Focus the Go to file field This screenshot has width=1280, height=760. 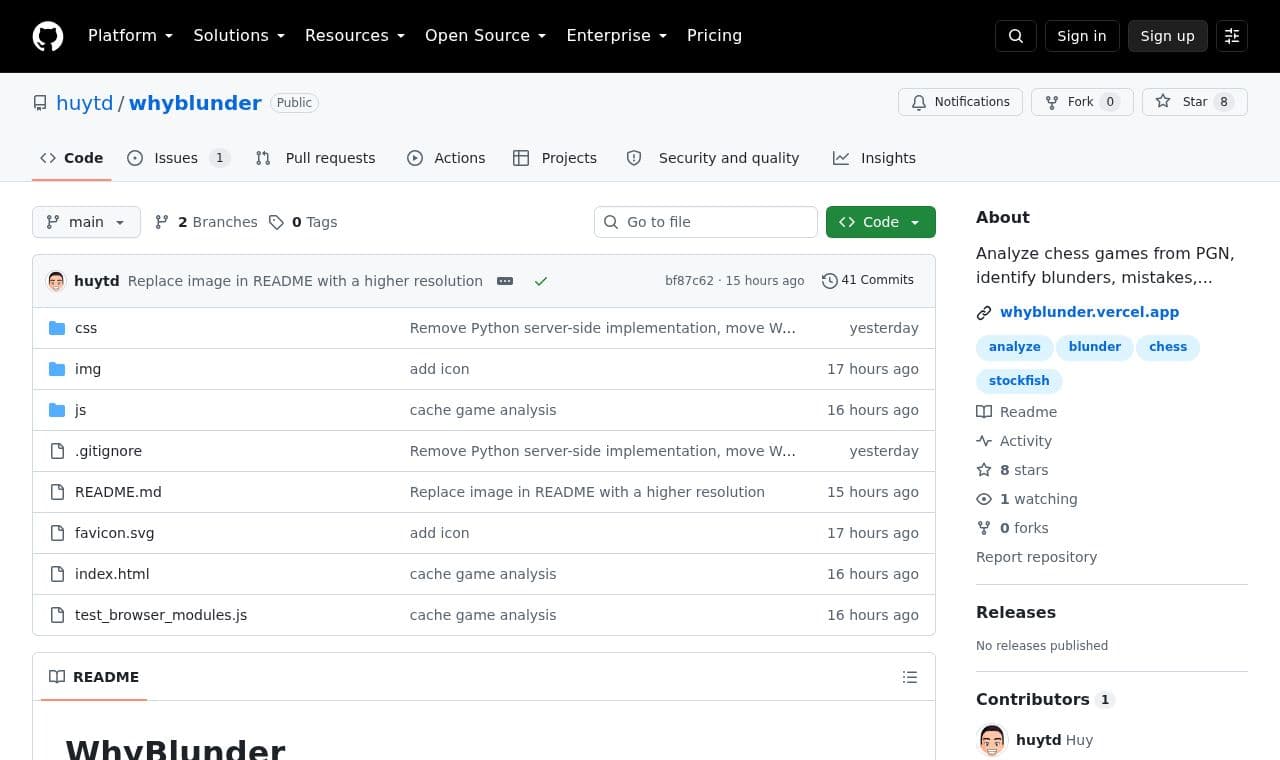706,222
